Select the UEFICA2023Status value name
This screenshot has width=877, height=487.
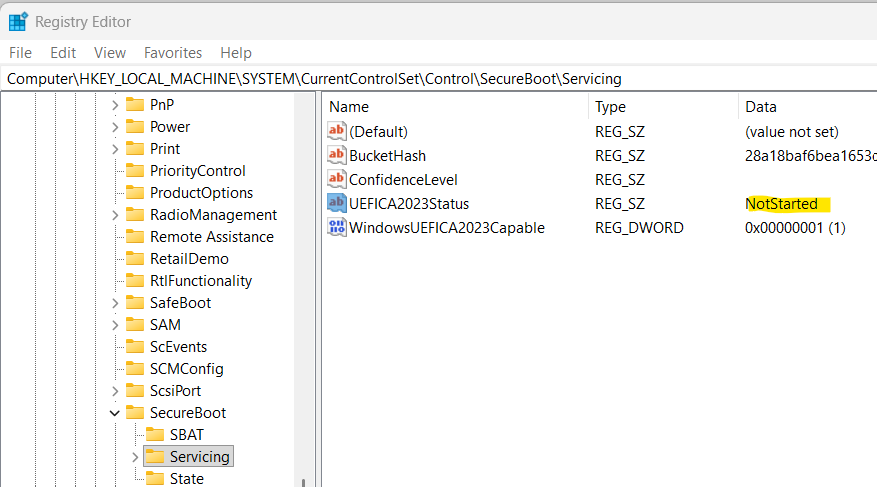coord(409,204)
